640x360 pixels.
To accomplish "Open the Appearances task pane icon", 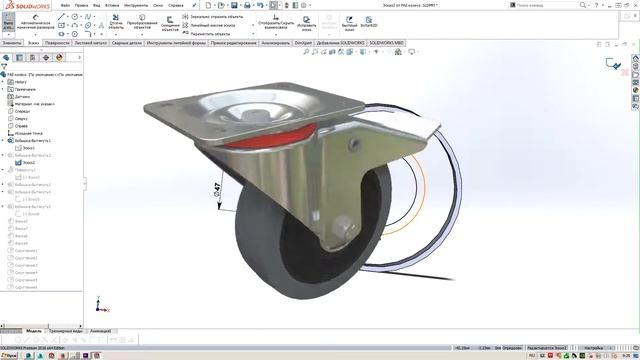I will [636, 90].
